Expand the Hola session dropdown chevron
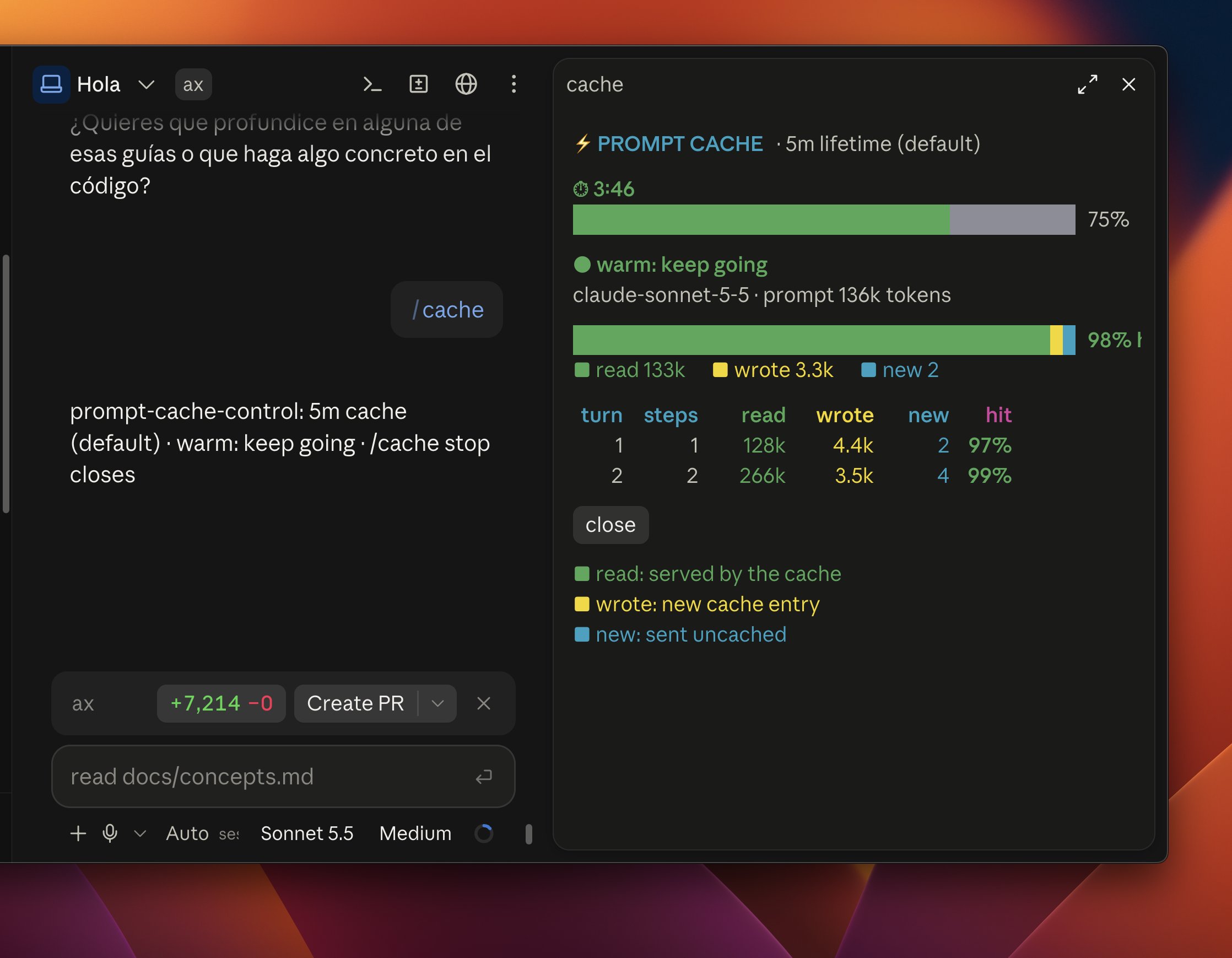This screenshot has height=958, width=1232. point(146,85)
